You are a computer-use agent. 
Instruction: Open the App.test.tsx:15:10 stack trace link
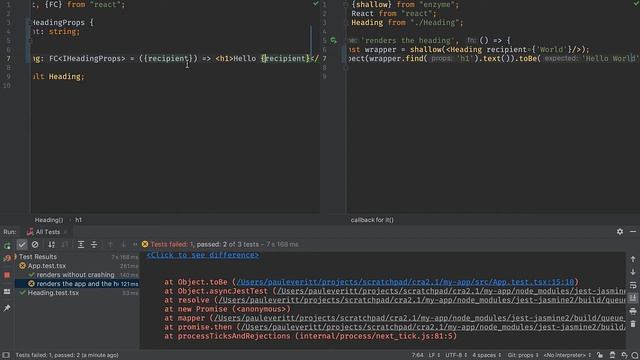coord(406,282)
